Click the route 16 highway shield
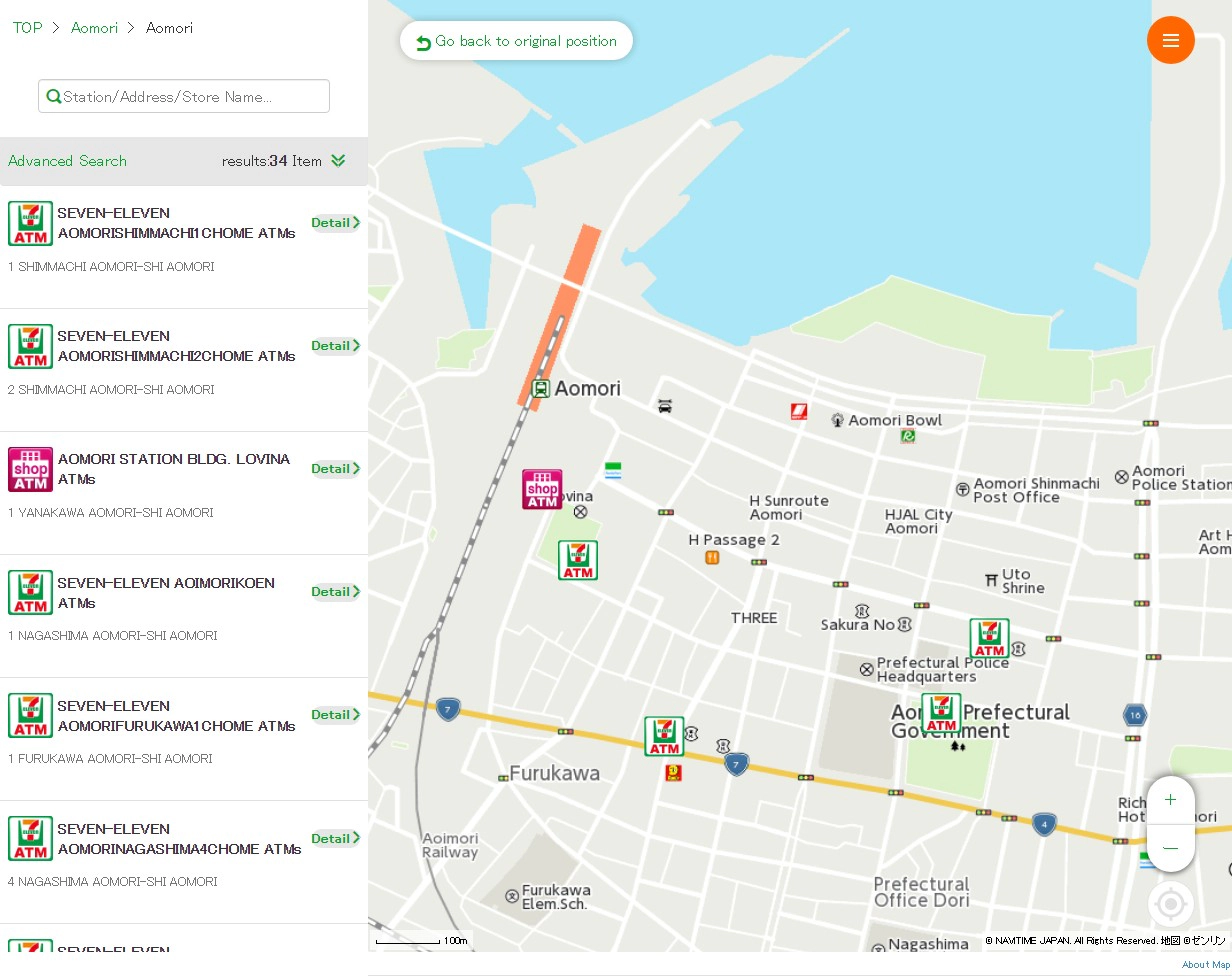 click(1134, 715)
